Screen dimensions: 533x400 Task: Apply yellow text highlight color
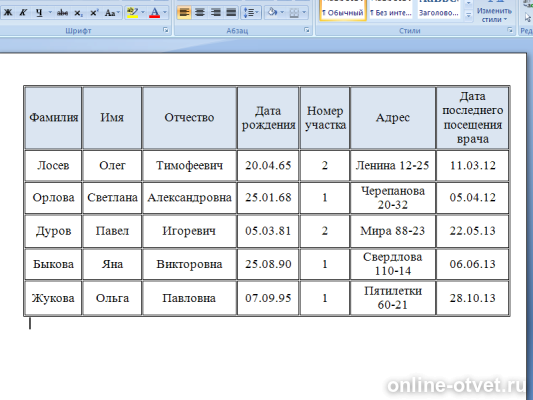pos(132,13)
